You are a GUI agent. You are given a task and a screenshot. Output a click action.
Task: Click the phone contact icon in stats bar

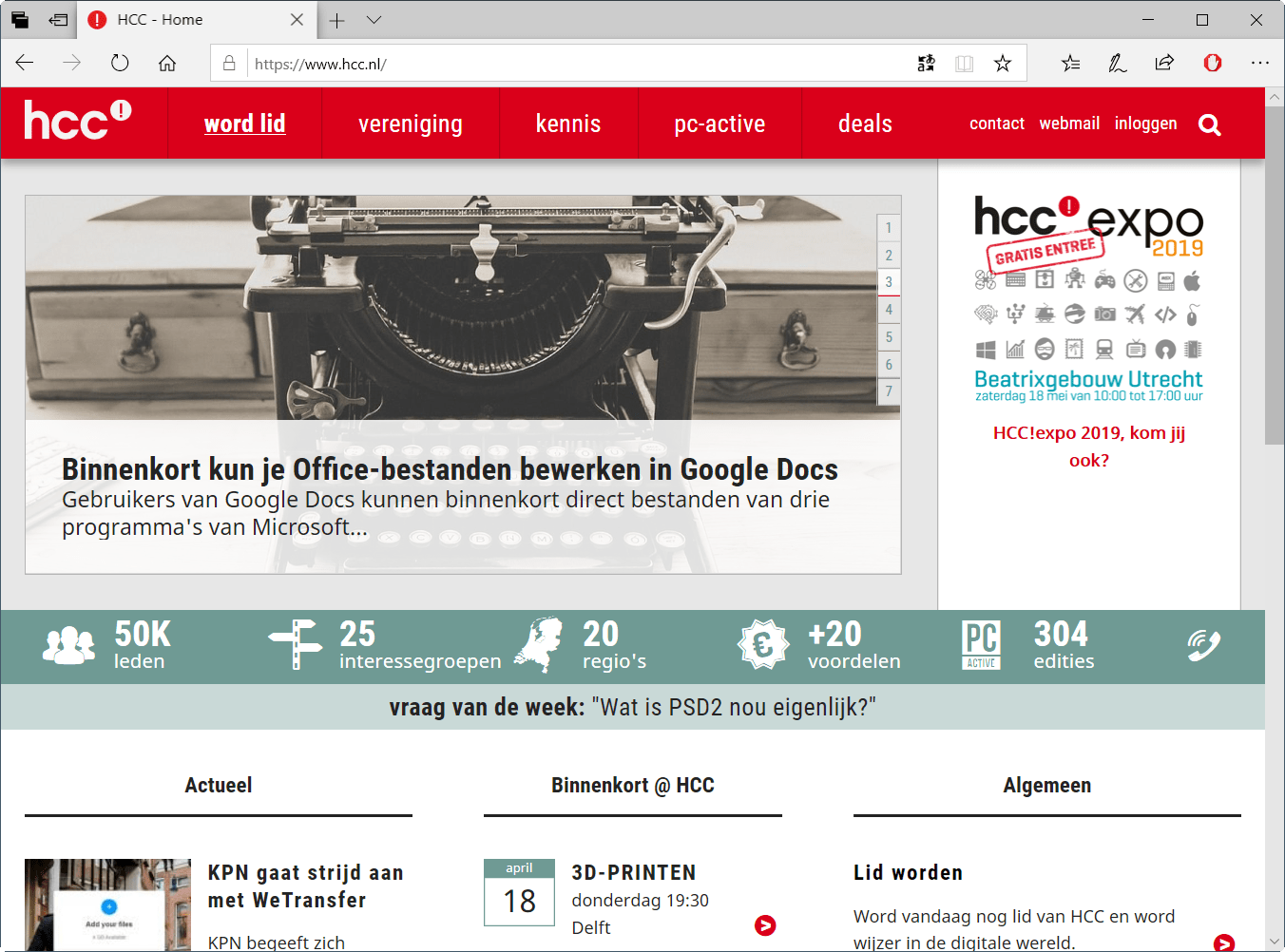pyautogui.click(x=1203, y=645)
